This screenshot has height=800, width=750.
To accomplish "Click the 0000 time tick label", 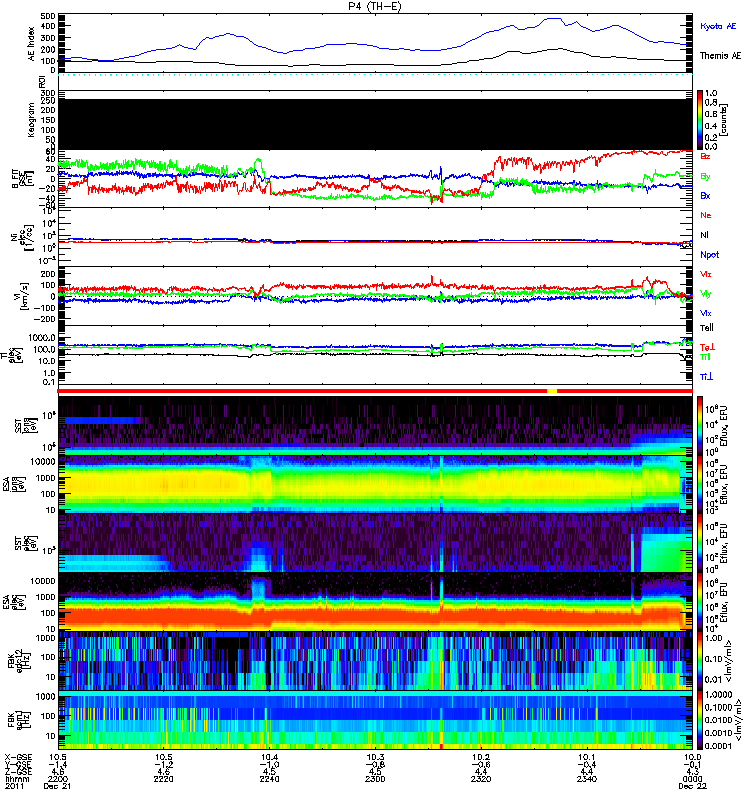I will pos(692,779).
